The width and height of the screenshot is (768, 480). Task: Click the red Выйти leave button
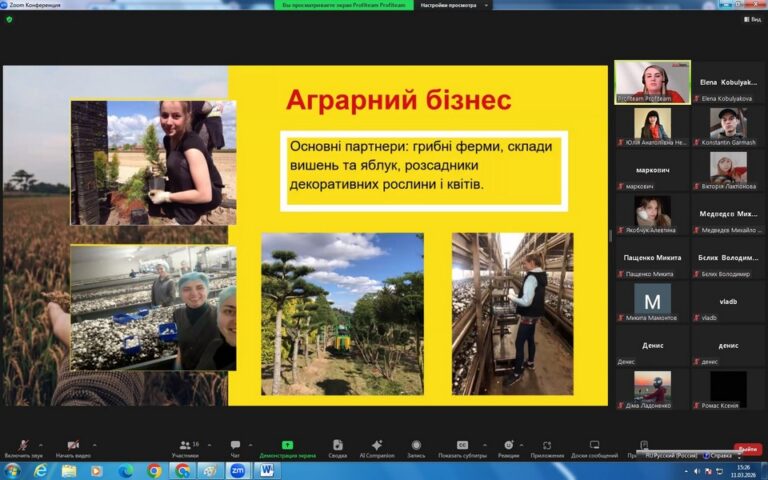[x=747, y=449]
